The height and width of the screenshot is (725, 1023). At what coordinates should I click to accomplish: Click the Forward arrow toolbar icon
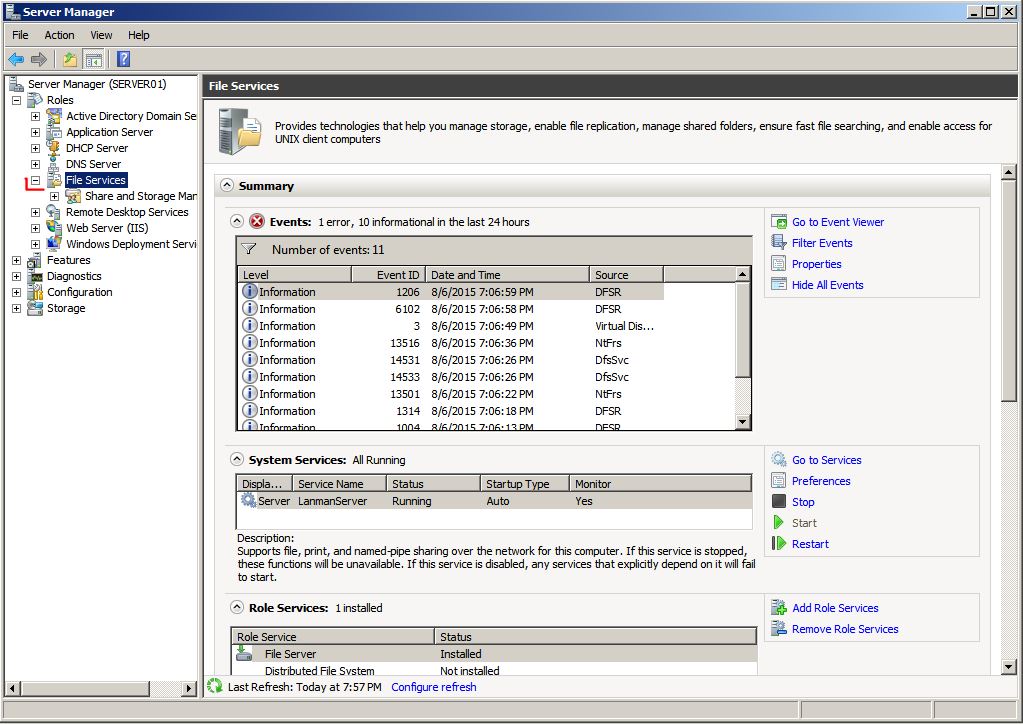point(39,59)
